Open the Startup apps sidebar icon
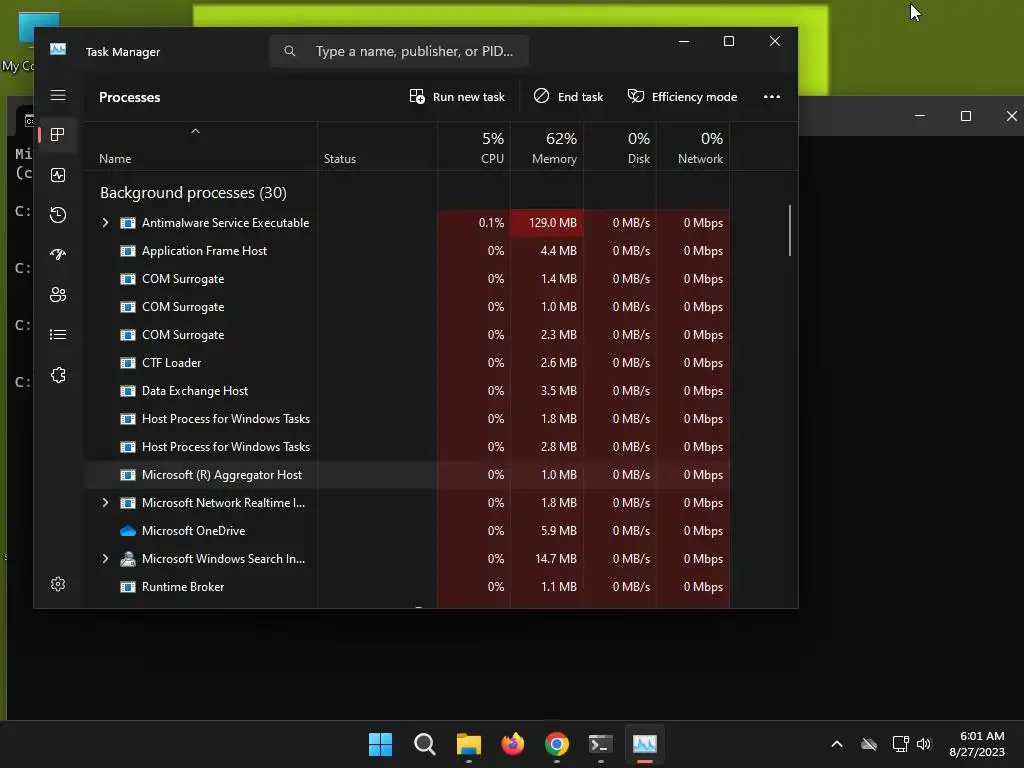This screenshot has width=1024, height=768. pyautogui.click(x=58, y=255)
